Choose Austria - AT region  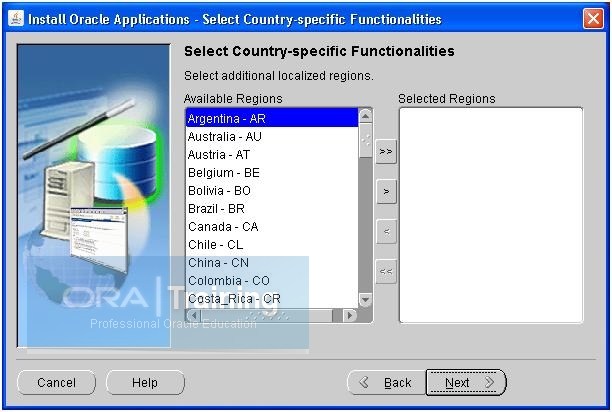(x=272, y=154)
